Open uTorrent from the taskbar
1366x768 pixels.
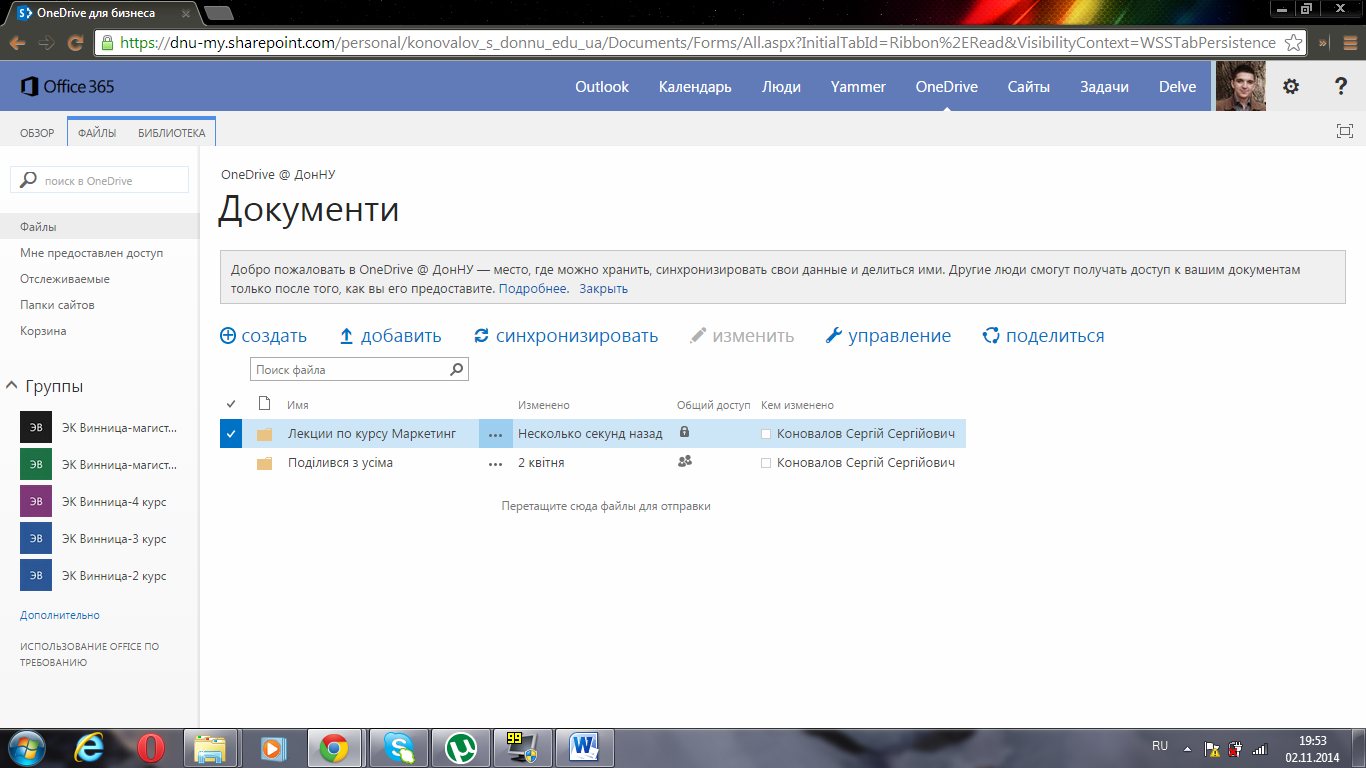click(460, 748)
